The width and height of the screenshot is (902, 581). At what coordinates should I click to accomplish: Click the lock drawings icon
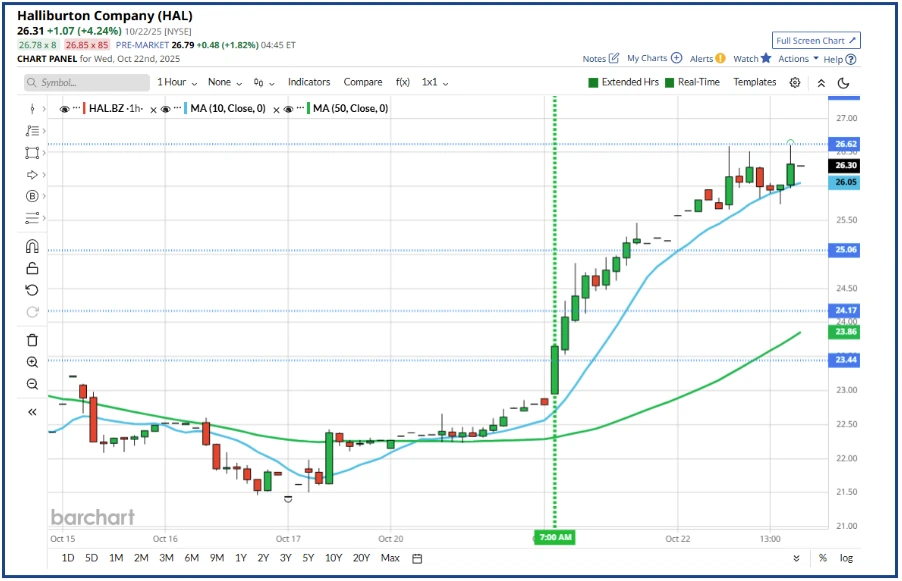click(x=32, y=268)
